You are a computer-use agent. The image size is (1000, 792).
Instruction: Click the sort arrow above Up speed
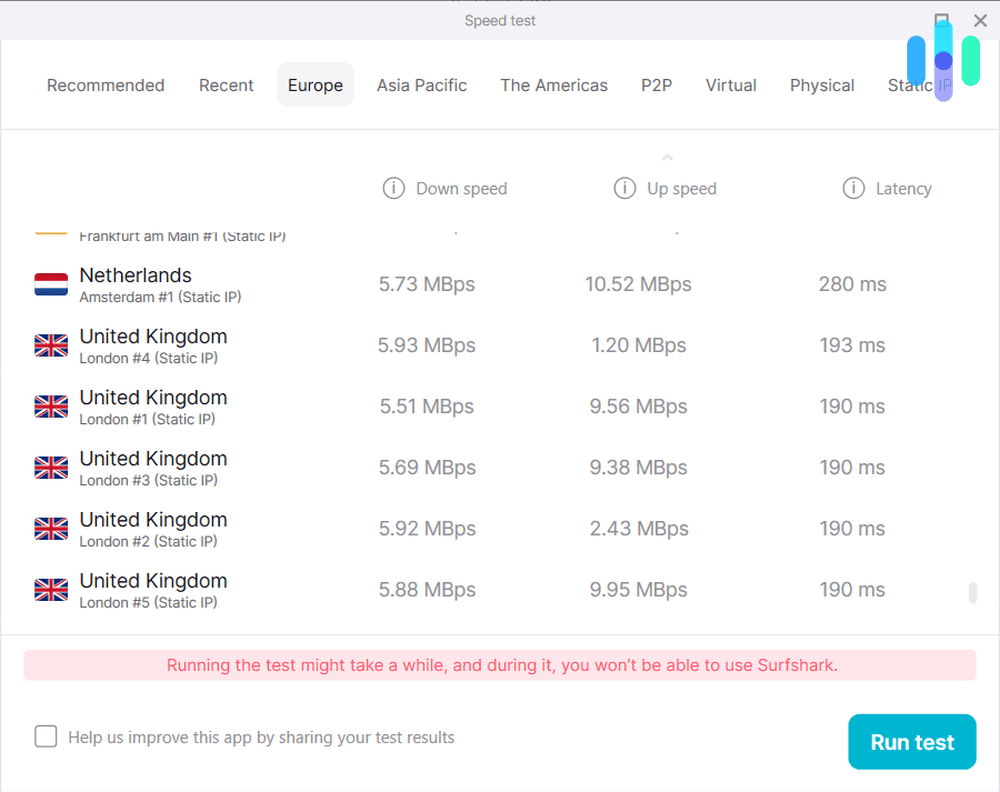[667, 157]
